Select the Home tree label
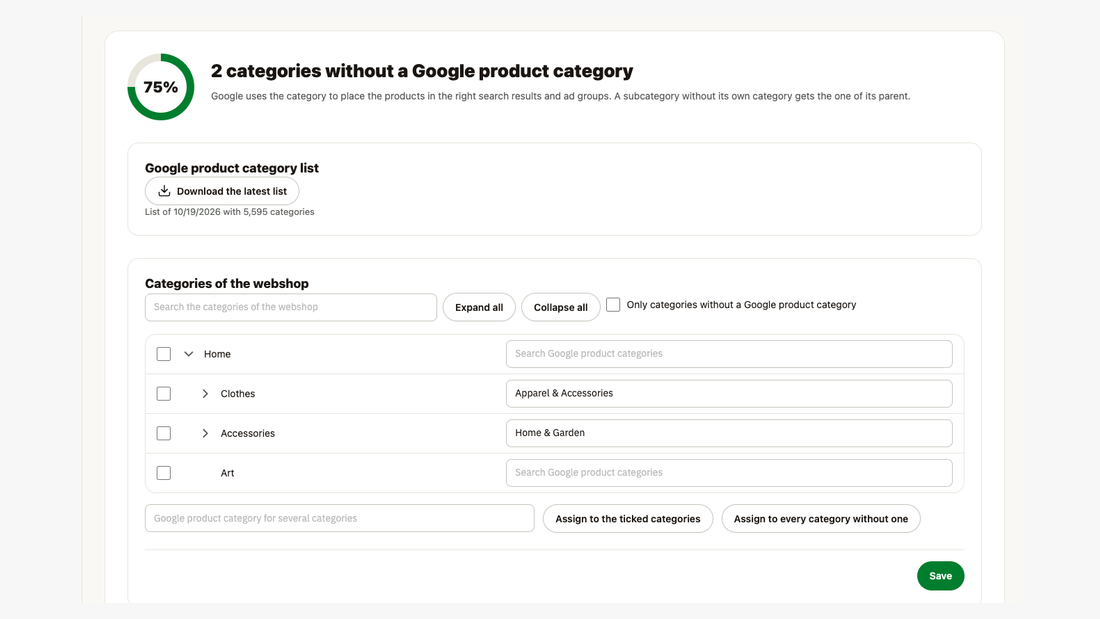This screenshot has width=1100, height=619. (217, 354)
